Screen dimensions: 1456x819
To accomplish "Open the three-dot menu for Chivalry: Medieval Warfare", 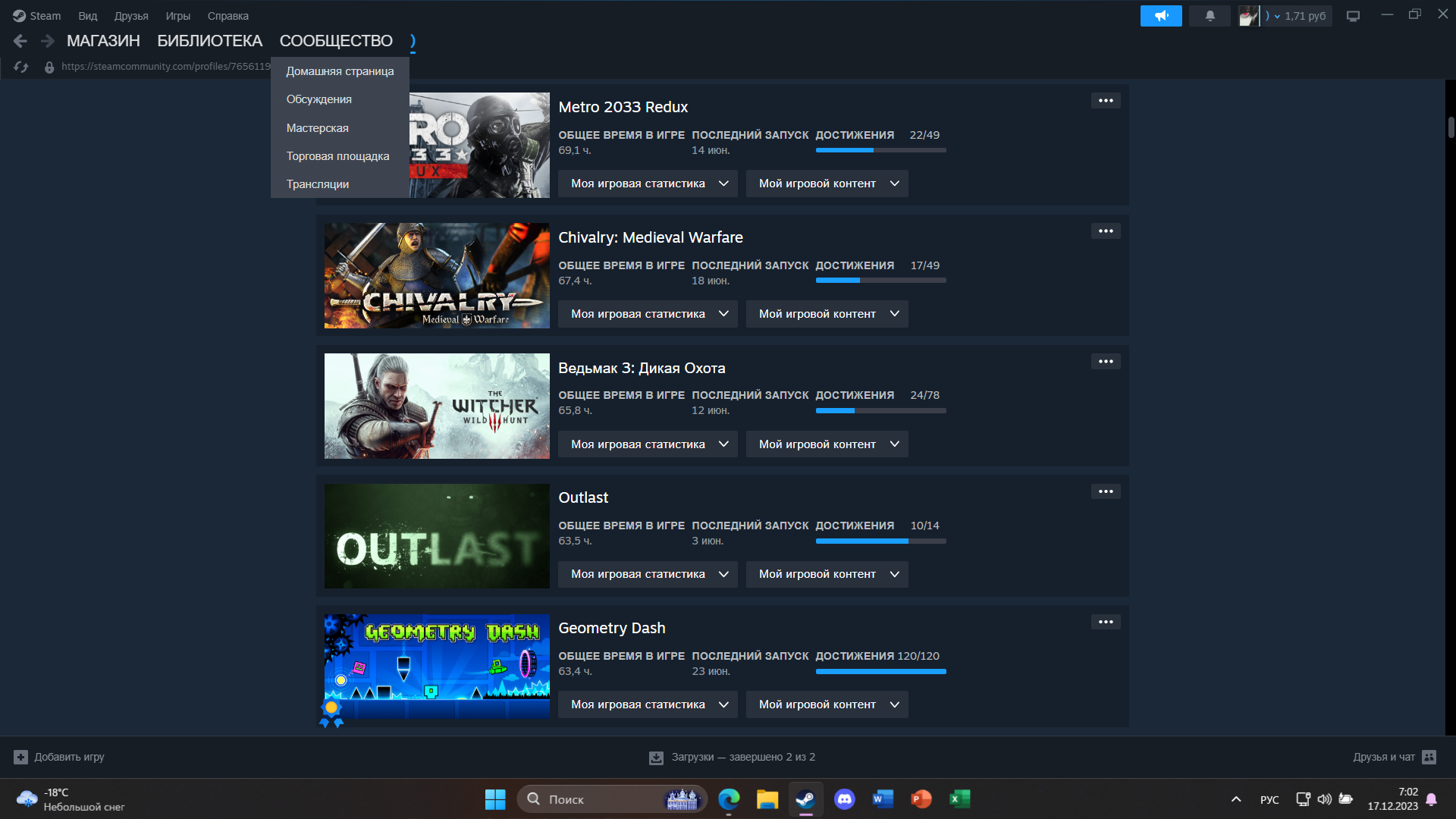I will coord(1106,231).
